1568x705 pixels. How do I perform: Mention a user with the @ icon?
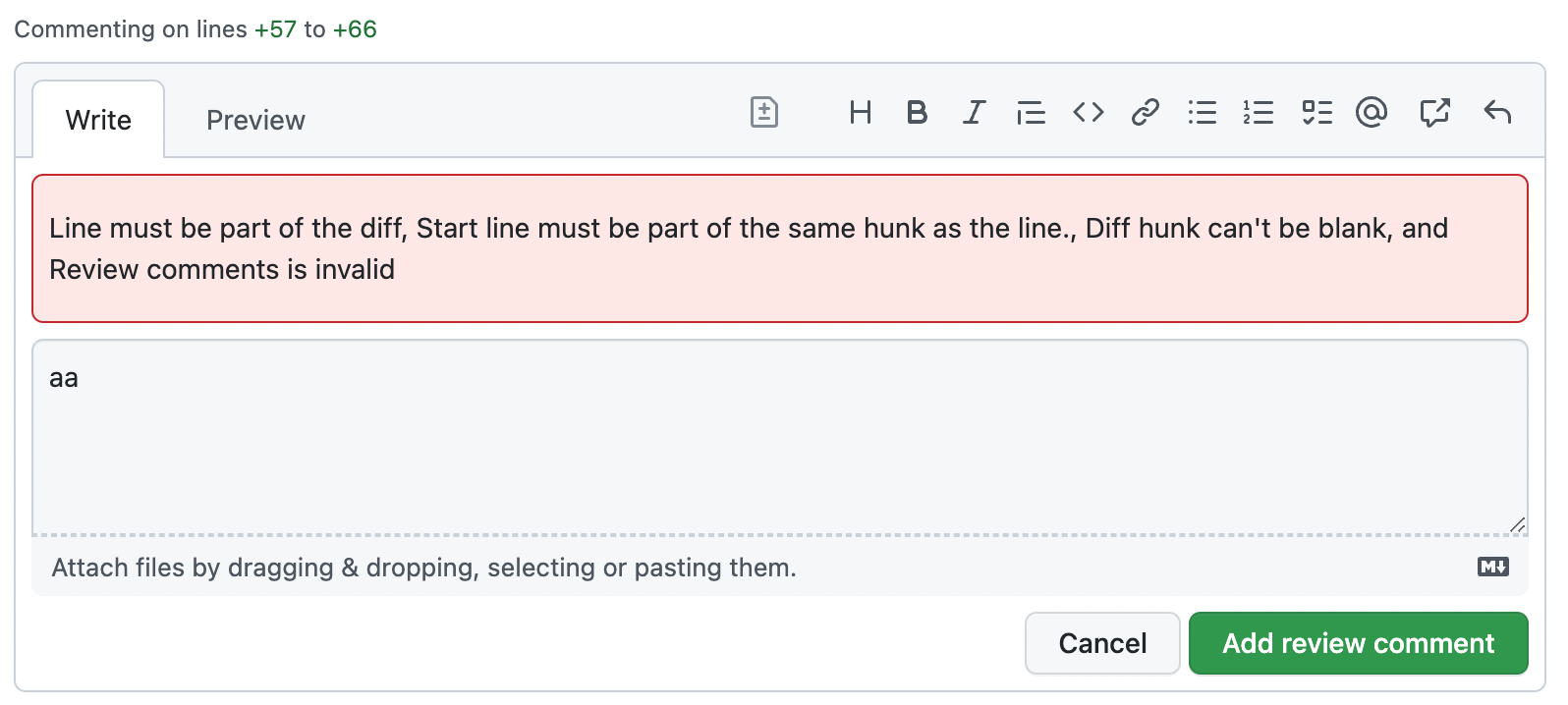[x=1372, y=113]
